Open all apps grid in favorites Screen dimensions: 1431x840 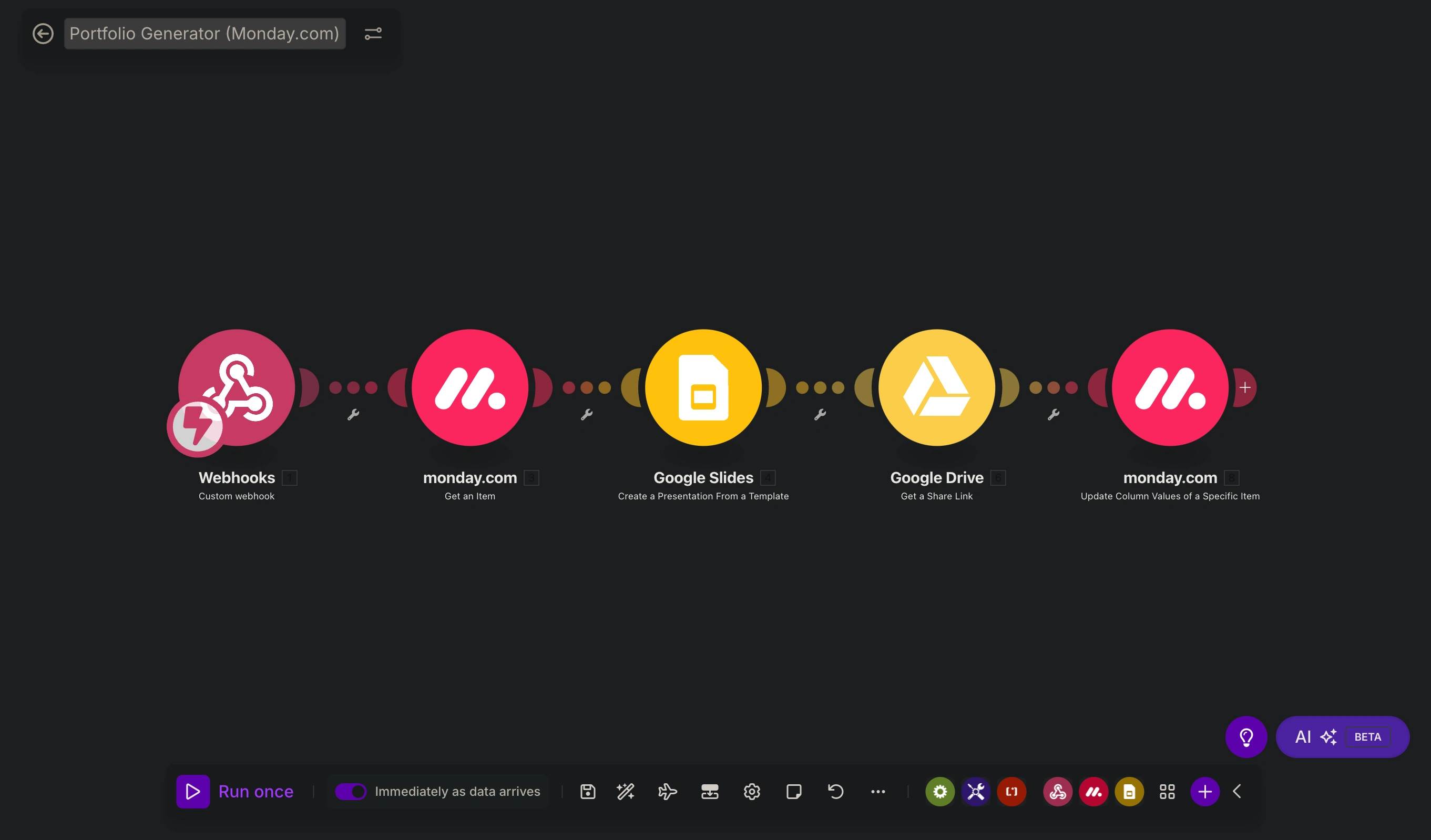(1167, 791)
